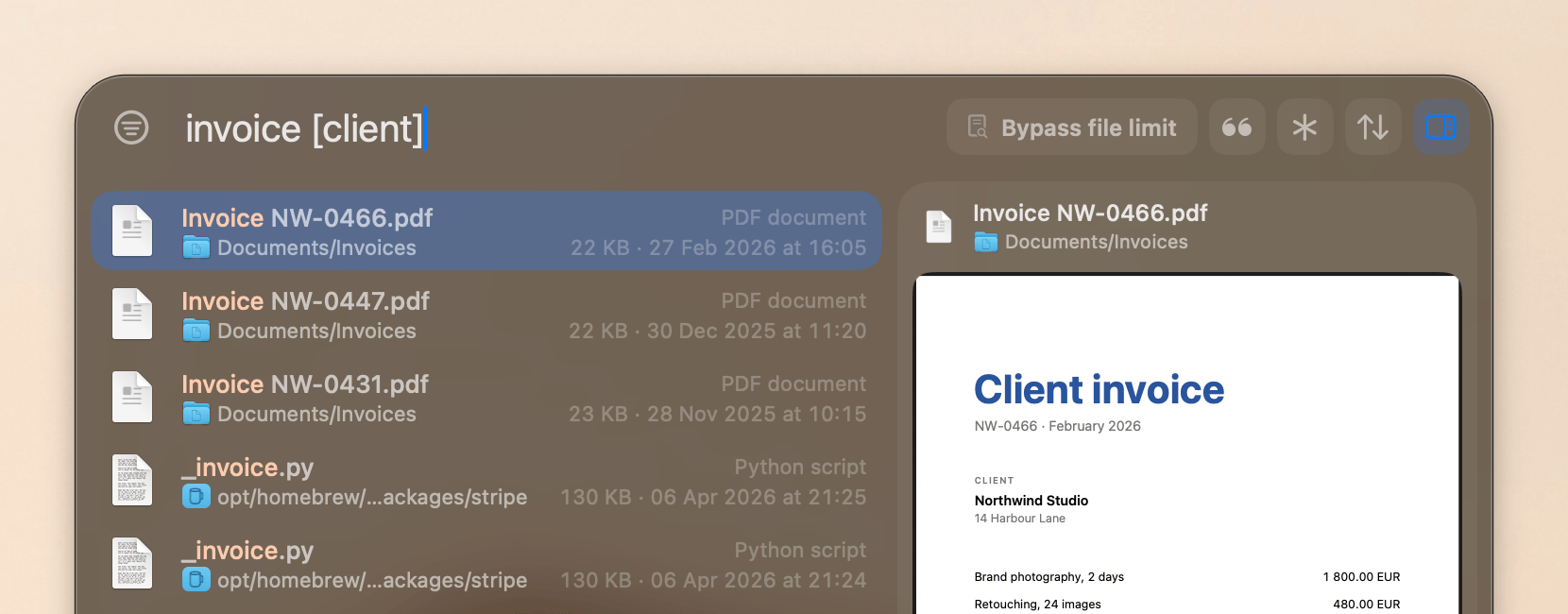Open the filter menu icon beside the search field
The image size is (1568, 614).
(131, 127)
